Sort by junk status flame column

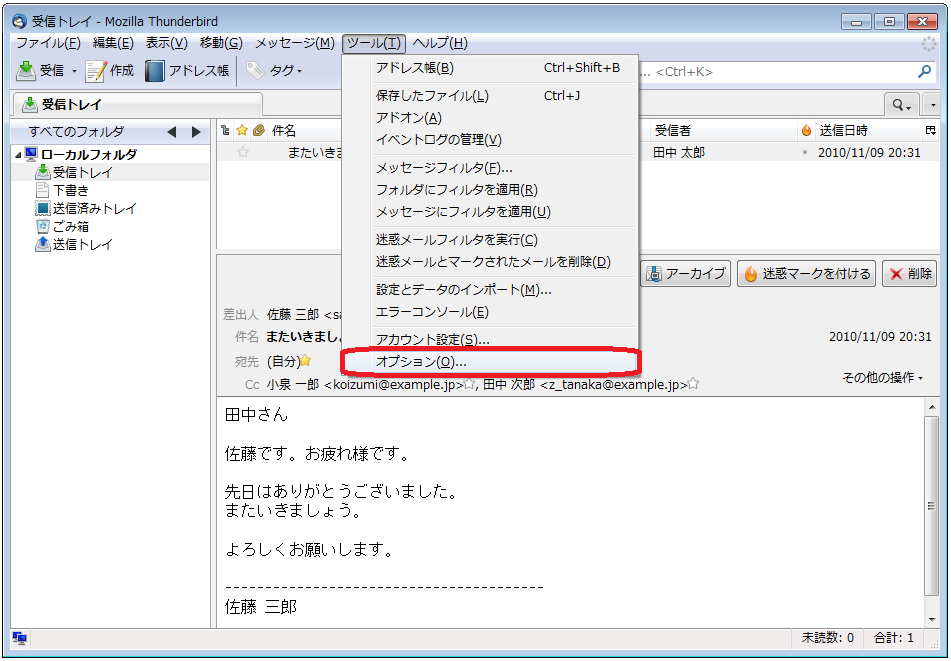pos(806,130)
